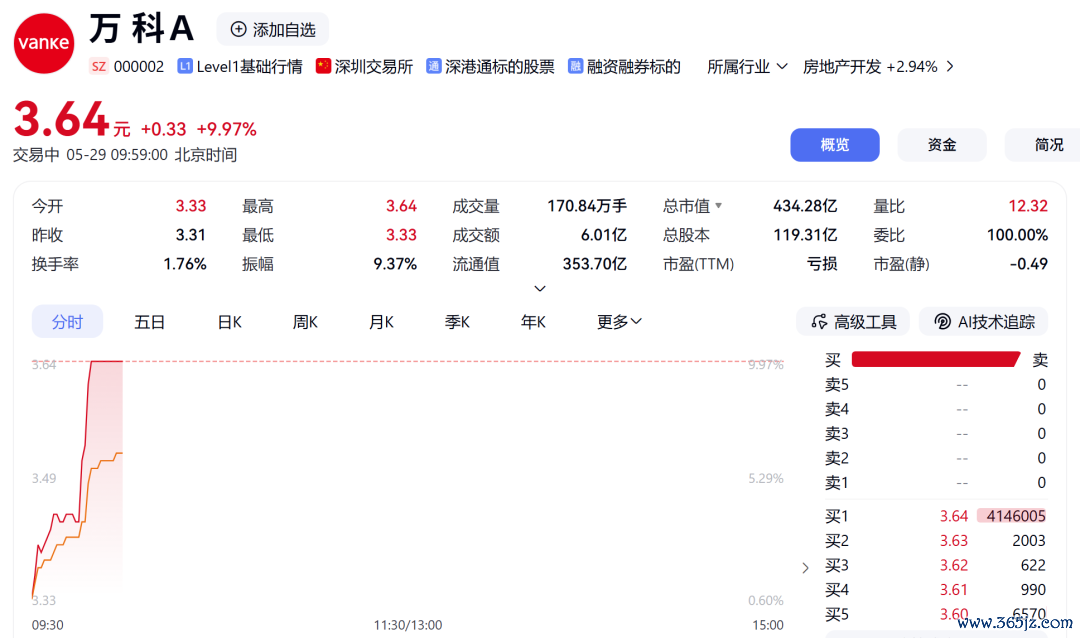
Task: Collapse order book with side arrow
Action: coord(805,568)
